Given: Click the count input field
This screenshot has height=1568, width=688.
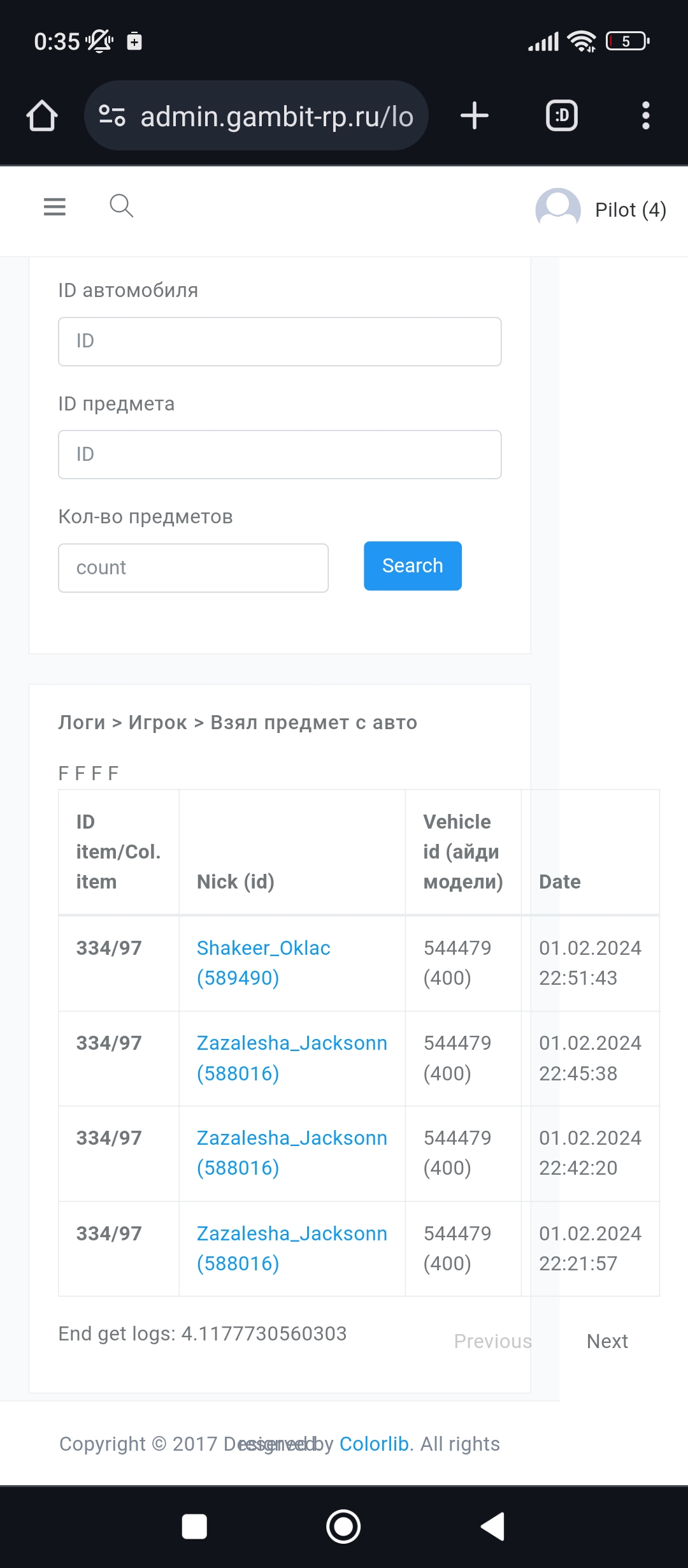Looking at the screenshot, I should click(193, 568).
